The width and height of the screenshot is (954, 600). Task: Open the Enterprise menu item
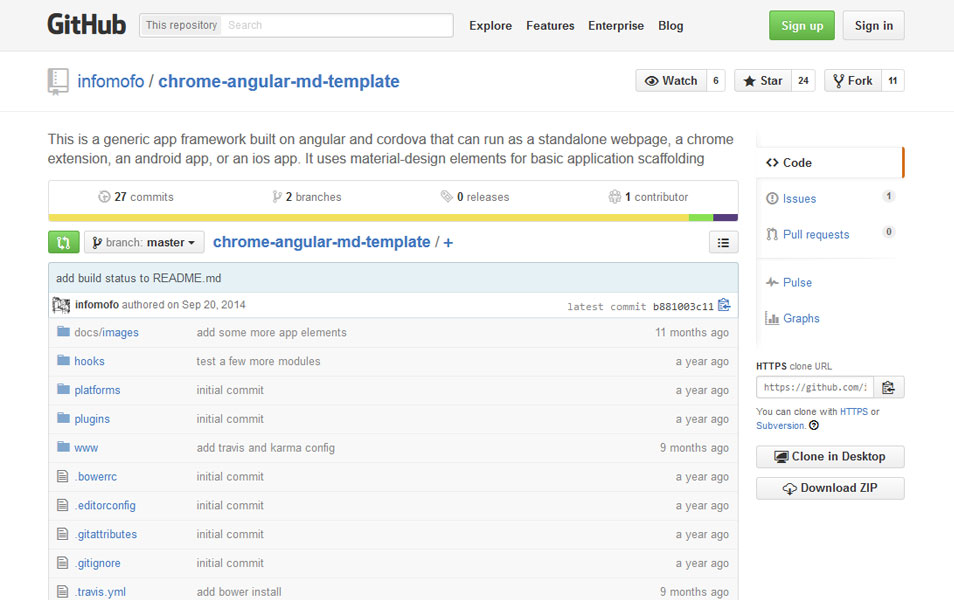pyautogui.click(x=616, y=26)
